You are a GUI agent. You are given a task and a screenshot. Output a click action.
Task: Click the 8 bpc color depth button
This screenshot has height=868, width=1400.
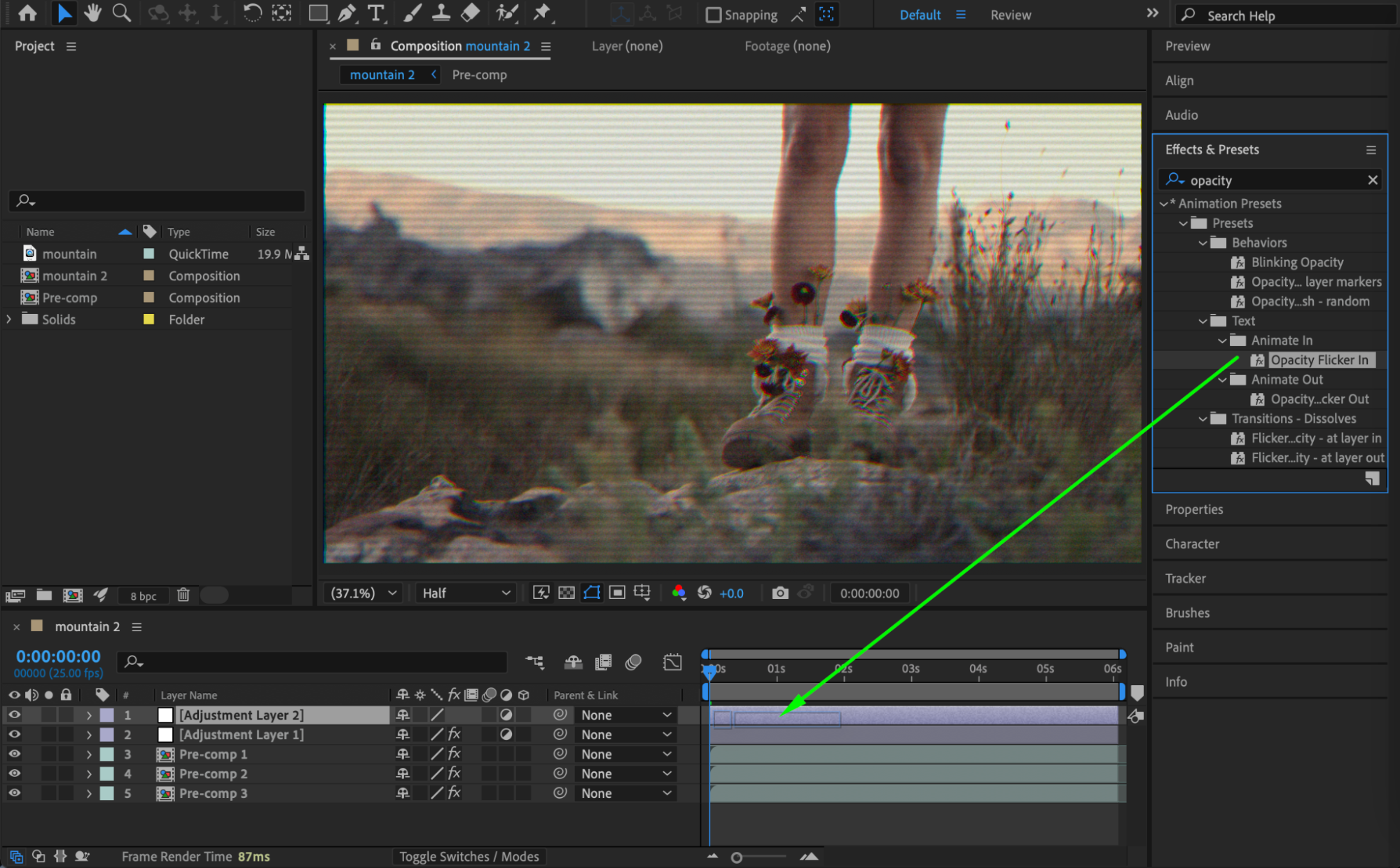143,595
